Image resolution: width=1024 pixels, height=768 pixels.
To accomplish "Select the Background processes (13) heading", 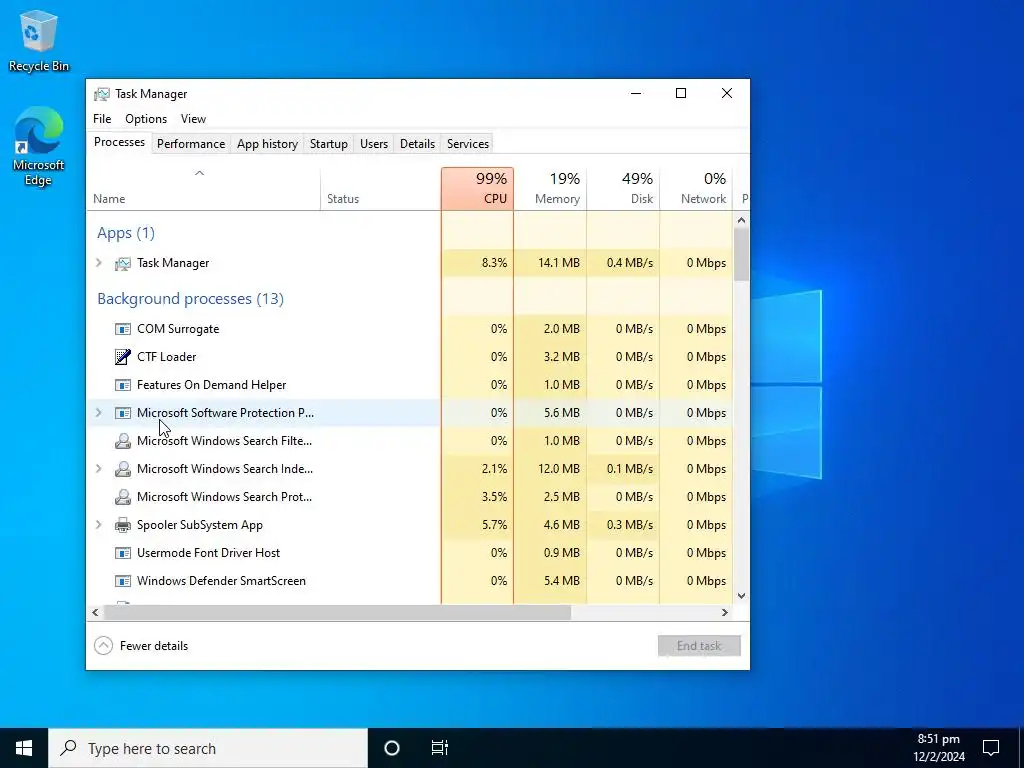I will coord(190,299).
